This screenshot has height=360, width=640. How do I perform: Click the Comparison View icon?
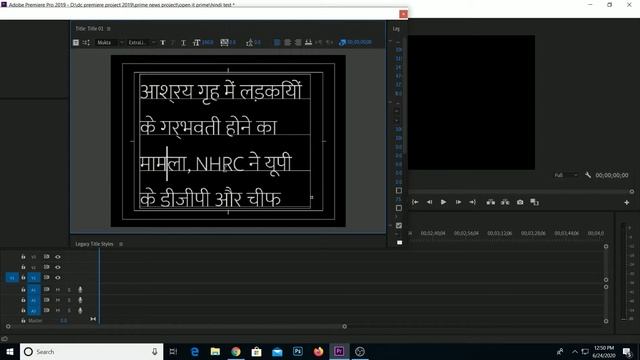[x=534, y=202]
